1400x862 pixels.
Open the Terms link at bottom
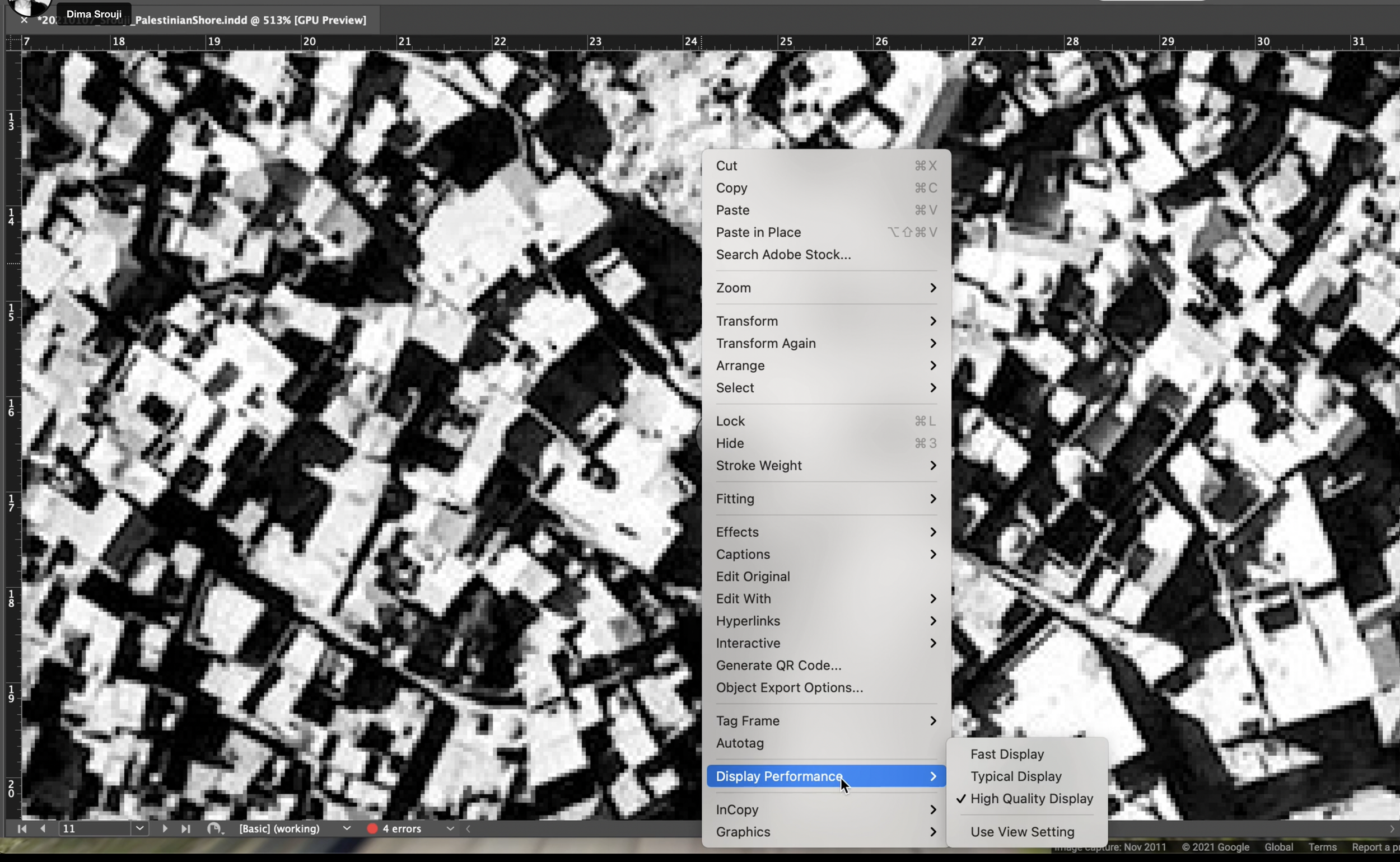[1322, 847]
